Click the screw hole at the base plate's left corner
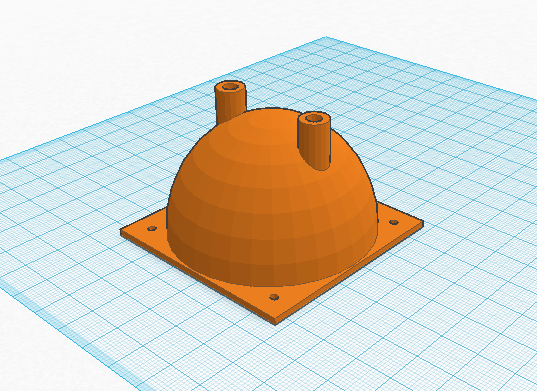The height and width of the screenshot is (391, 537). coord(152,228)
